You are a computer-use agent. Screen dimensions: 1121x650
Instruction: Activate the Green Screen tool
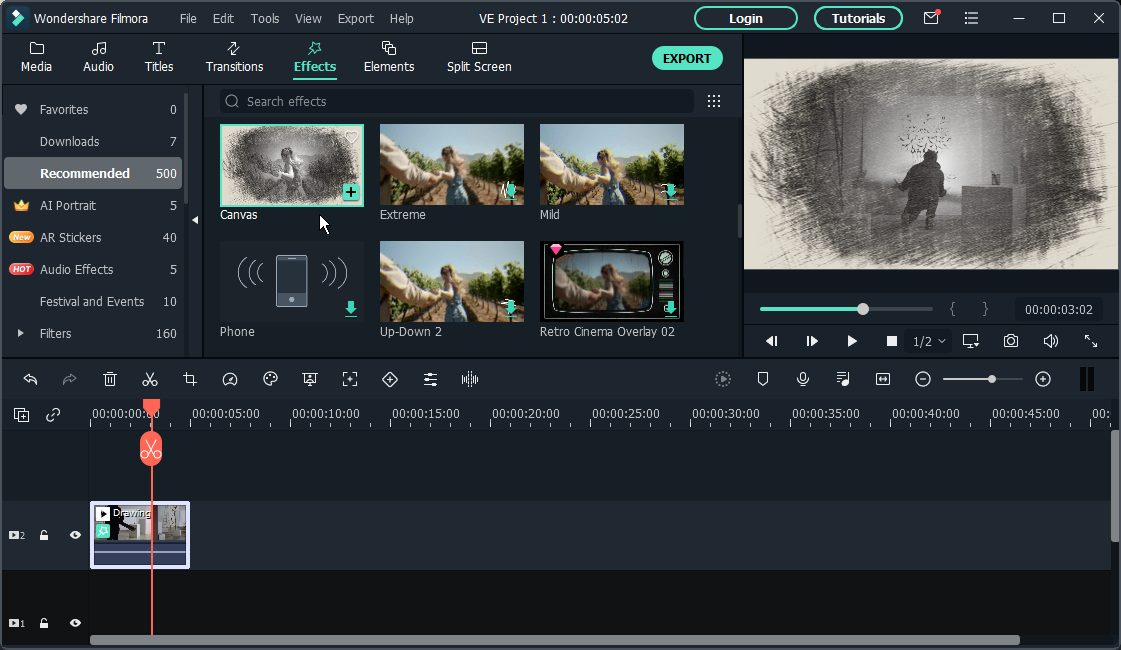(309, 379)
